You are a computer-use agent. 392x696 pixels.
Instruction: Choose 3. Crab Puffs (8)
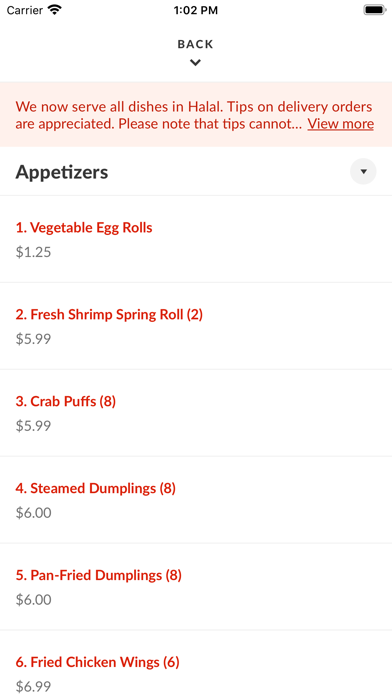click(x=196, y=413)
